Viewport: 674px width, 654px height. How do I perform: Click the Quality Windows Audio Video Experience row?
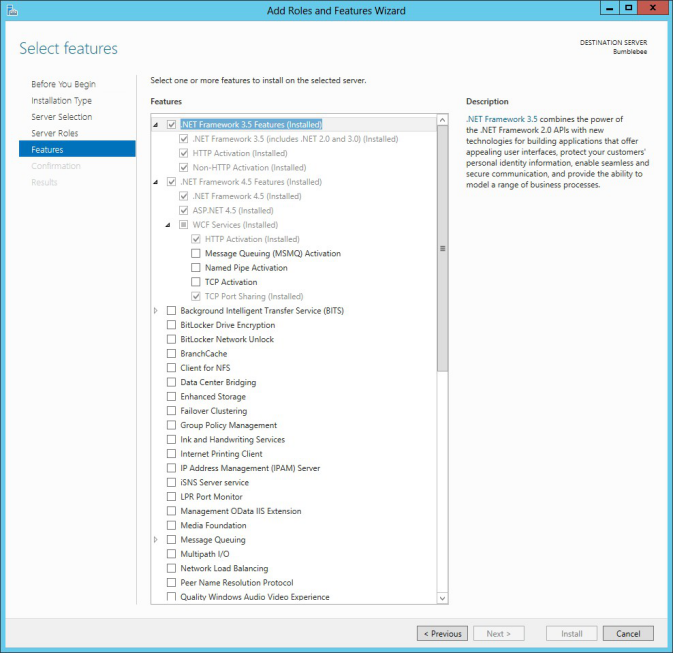click(255, 597)
